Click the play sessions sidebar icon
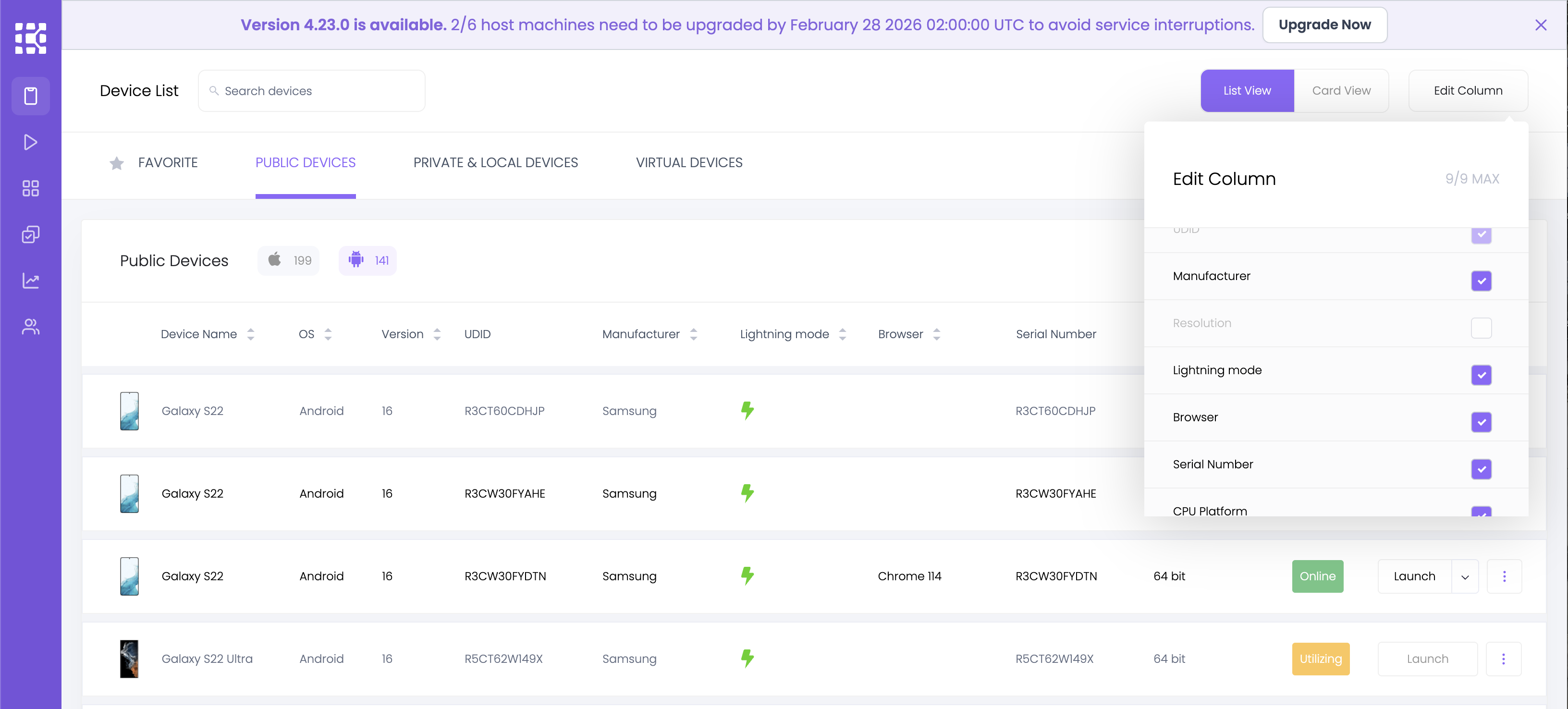The image size is (1568, 709). click(30, 142)
